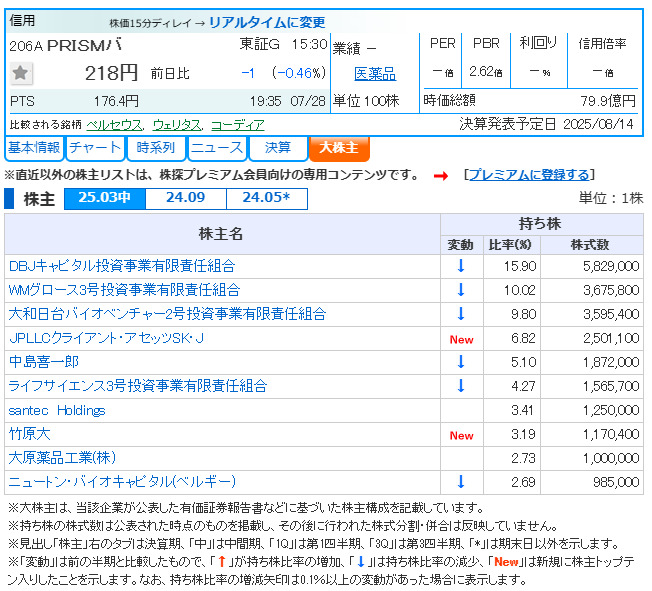
Task: Open shareholder santec Holdings
Action: (x=57, y=410)
